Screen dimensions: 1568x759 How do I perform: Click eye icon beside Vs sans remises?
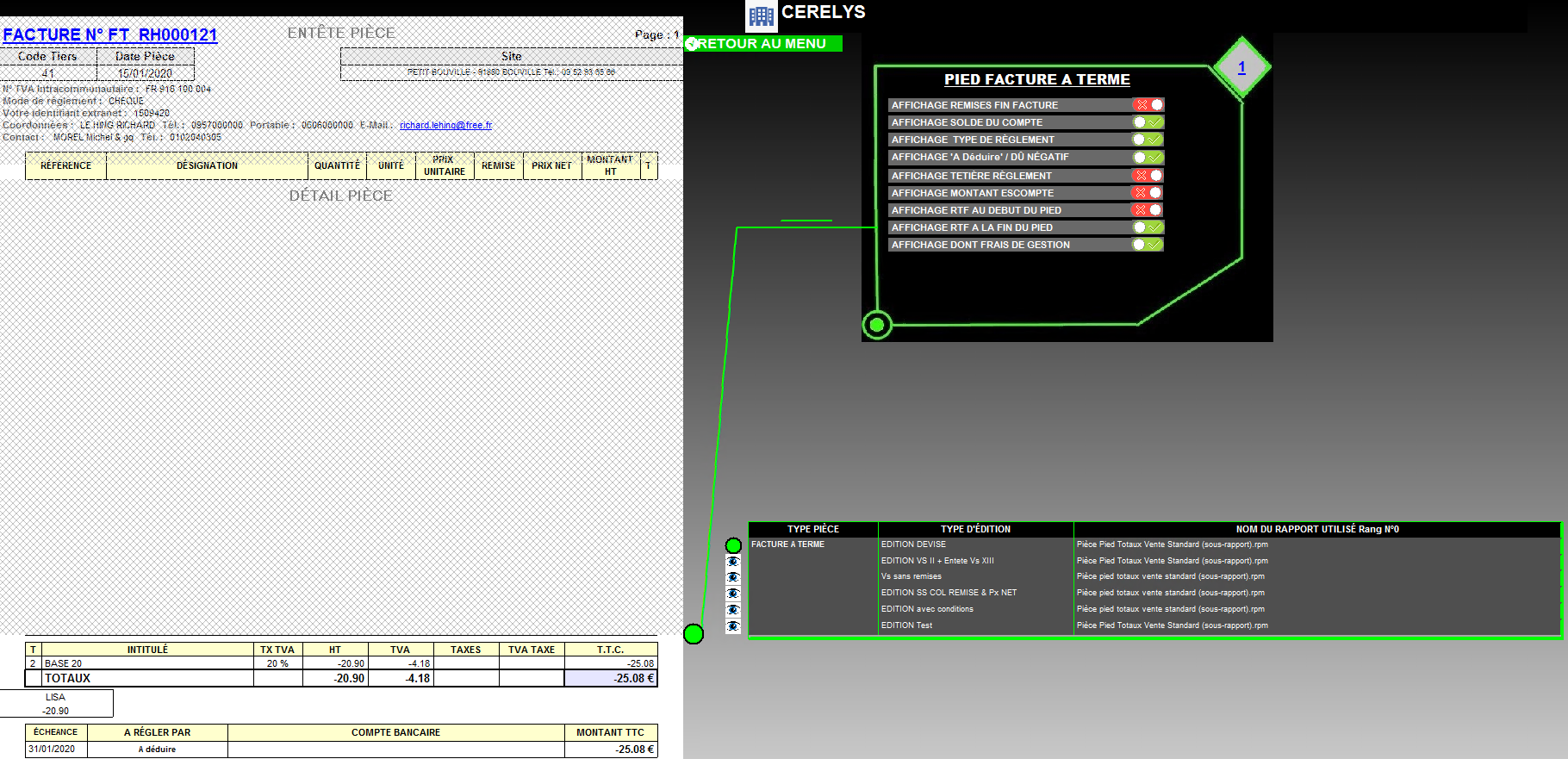733,577
